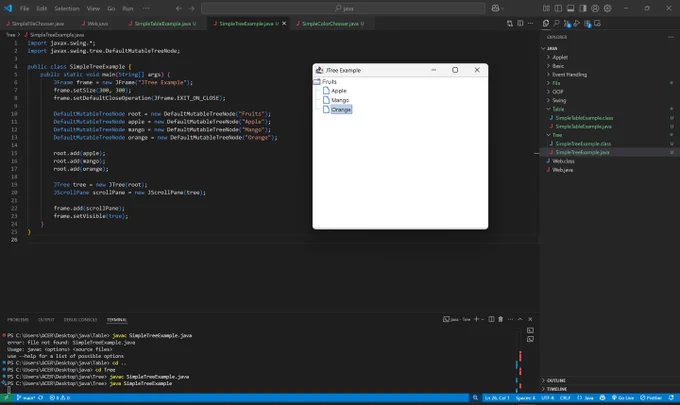680x405 pixels.
Task: Switch to DEBUG CONSOLE panel tab
Action: tap(80, 320)
